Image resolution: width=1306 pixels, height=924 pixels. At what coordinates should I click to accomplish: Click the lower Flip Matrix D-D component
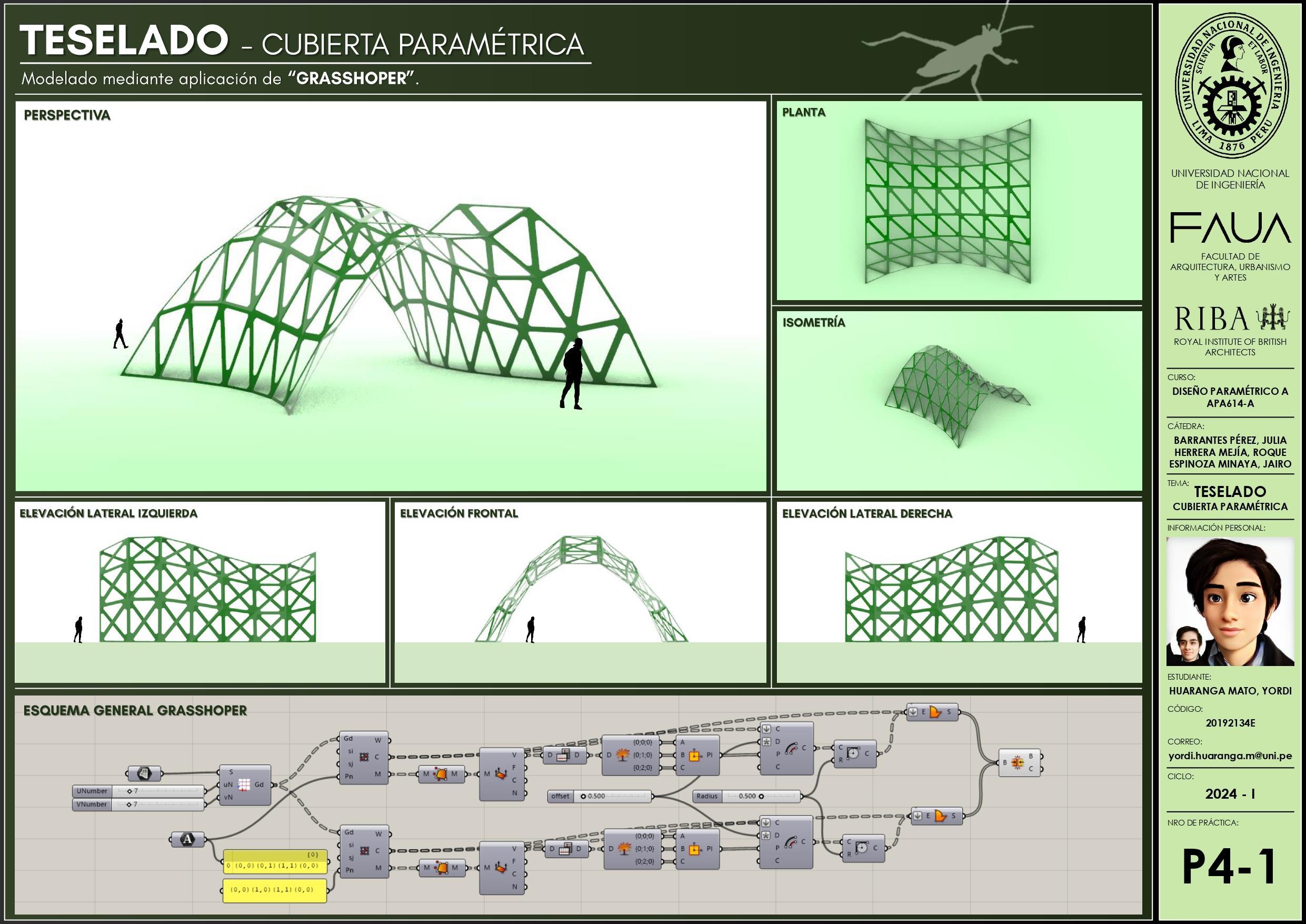tap(565, 849)
